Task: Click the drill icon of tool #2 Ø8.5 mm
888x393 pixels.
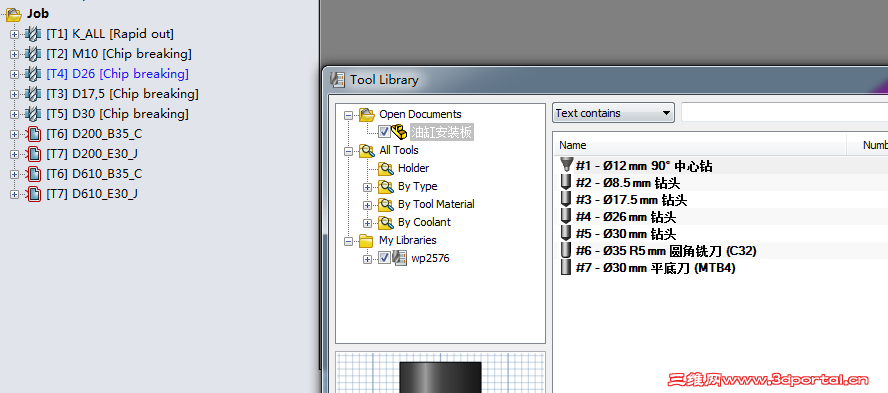Action: [x=565, y=182]
